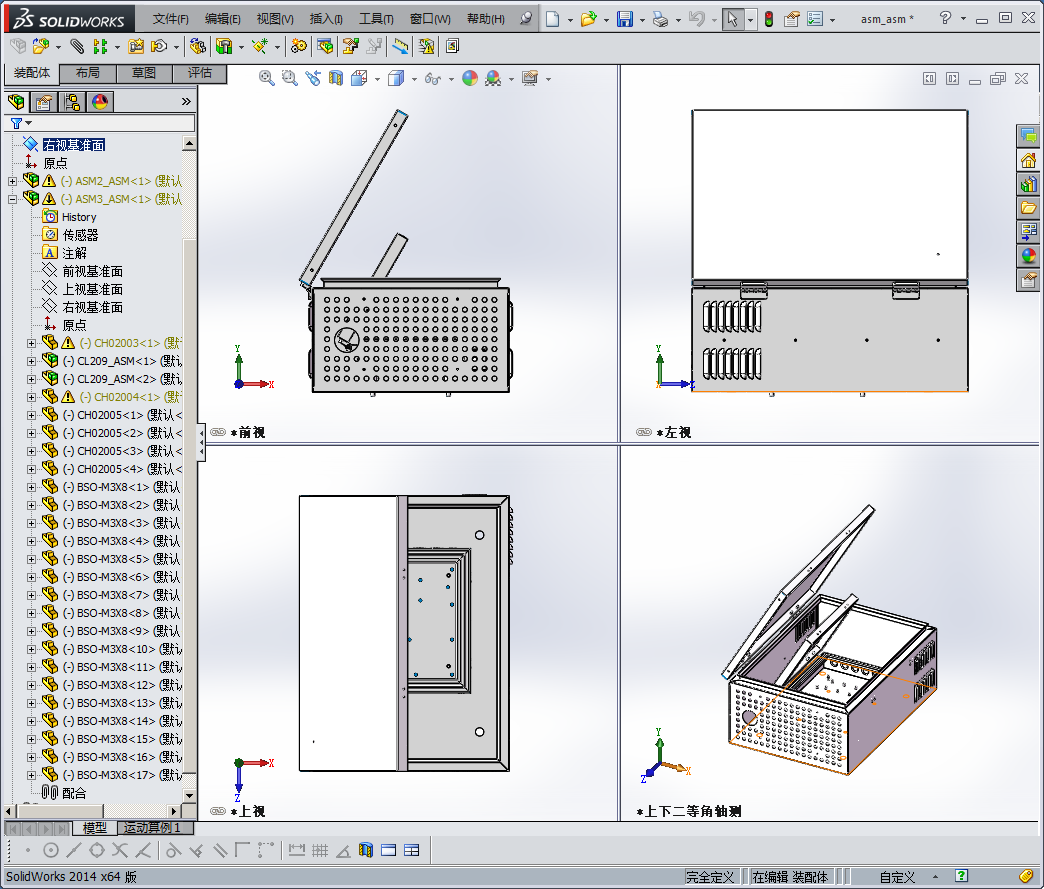The width and height of the screenshot is (1044, 889).
Task: Click the Zoom to Fit magnifier icon
Action: click(x=267, y=78)
